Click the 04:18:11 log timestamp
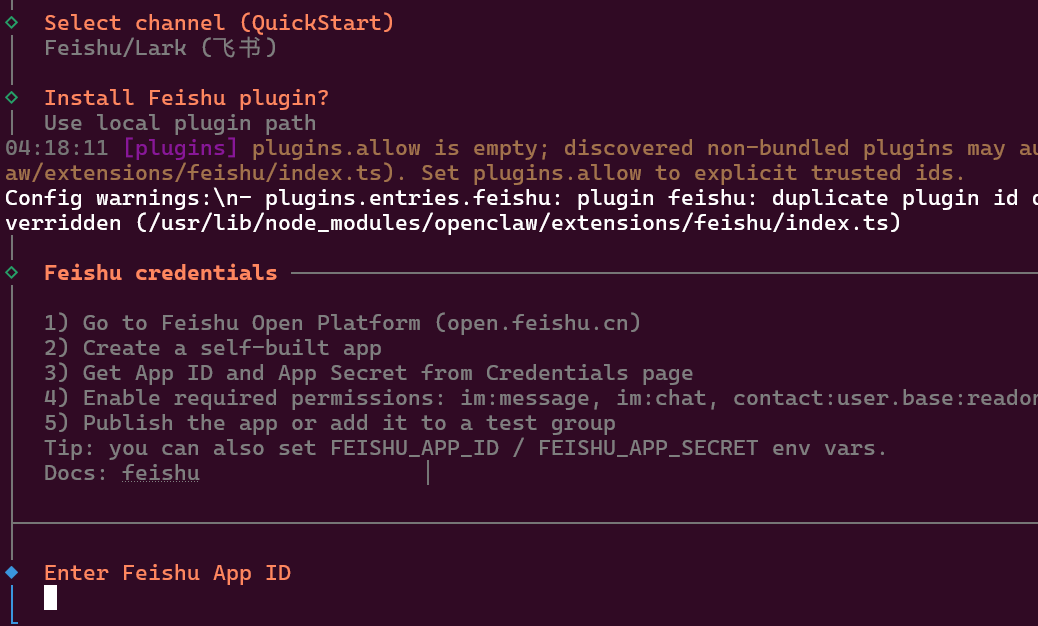The height and width of the screenshot is (626, 1038). pyautogui.click(x=57, y=148)
